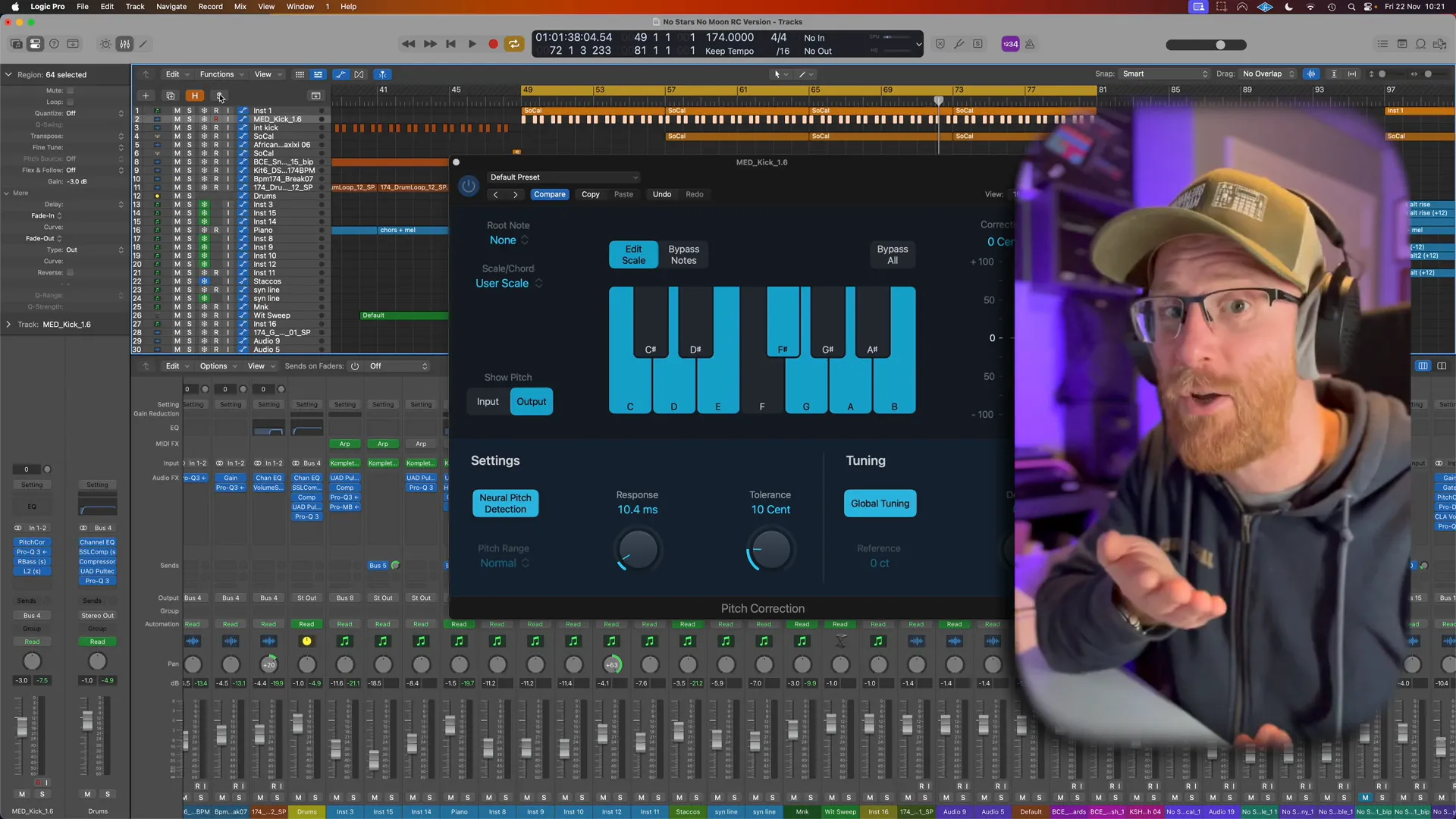
Task: Open Drag No Overlap dropdown
Action: tap(1268, 74)
